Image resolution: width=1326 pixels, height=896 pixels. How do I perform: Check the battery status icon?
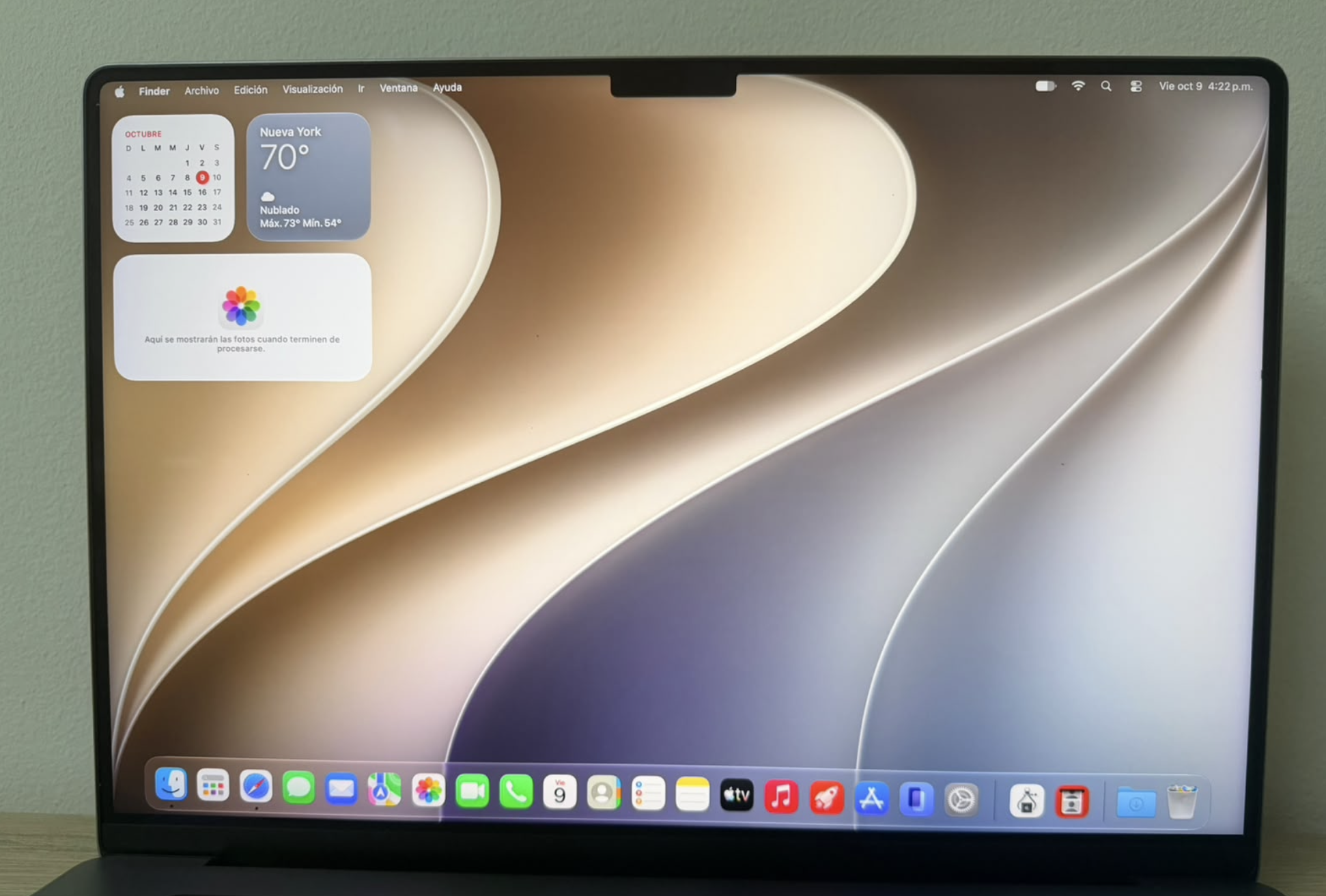1045,86
